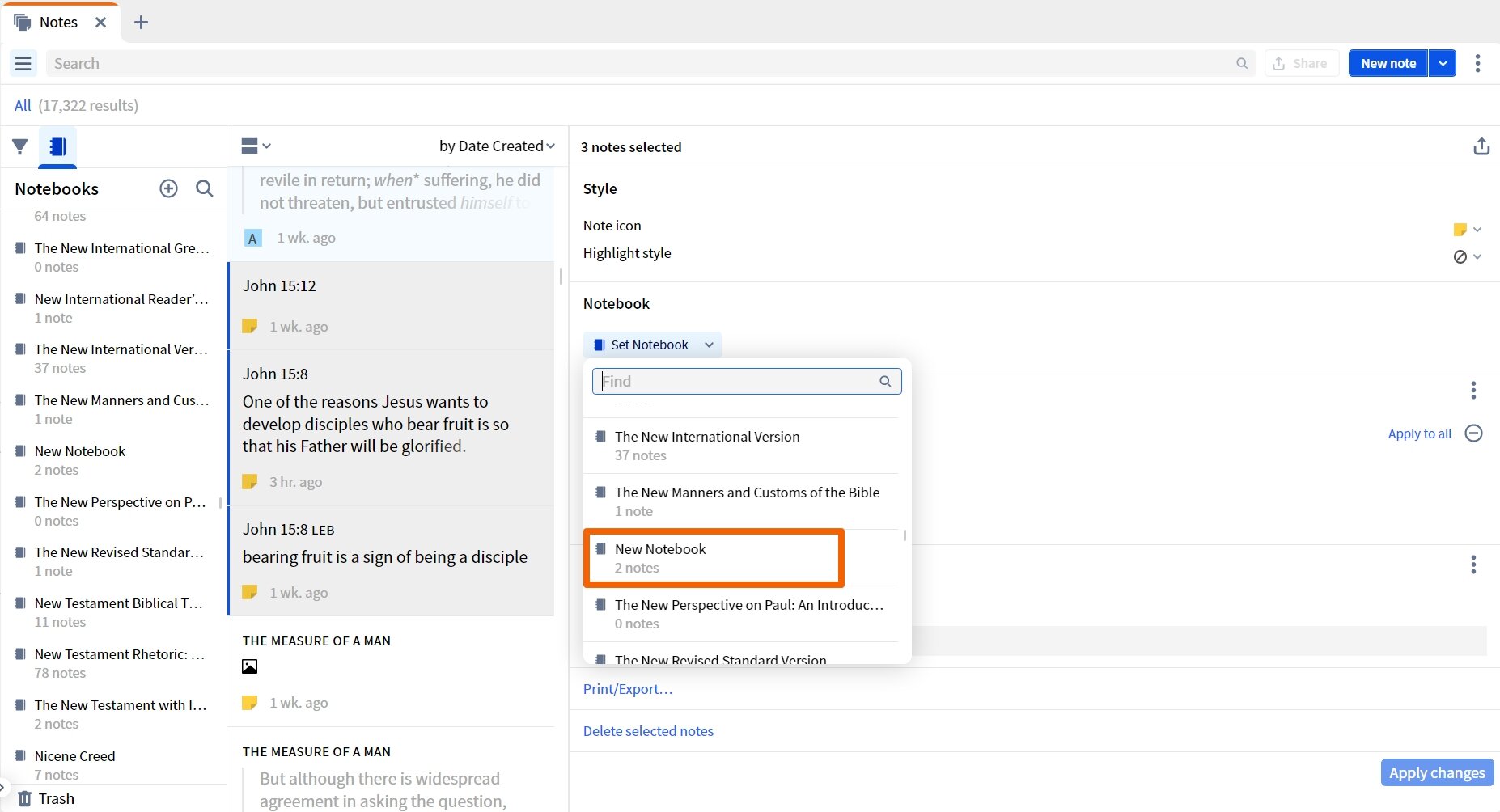Image resolution: width=1500 pixels, height=812 pixels.
Task: Change sort order by Date Created
Action: (x=497, y=146)
